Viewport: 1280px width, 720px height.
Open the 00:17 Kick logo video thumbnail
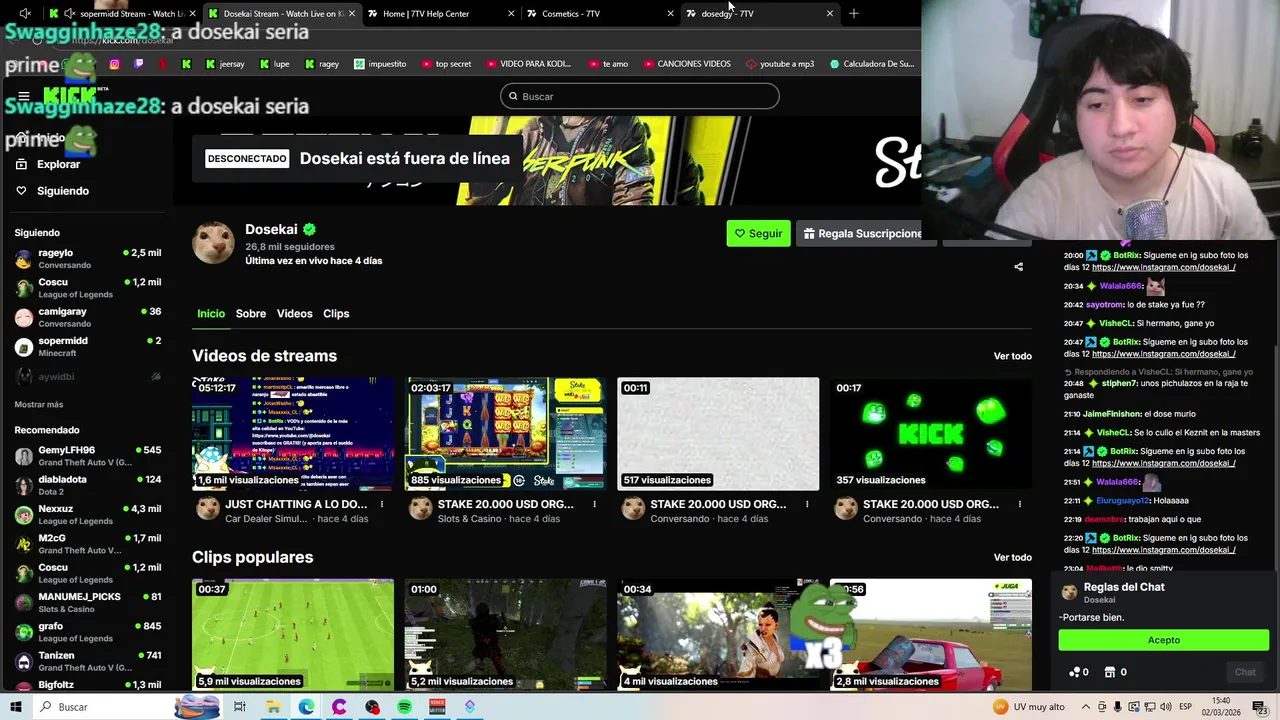pos(931,434)
